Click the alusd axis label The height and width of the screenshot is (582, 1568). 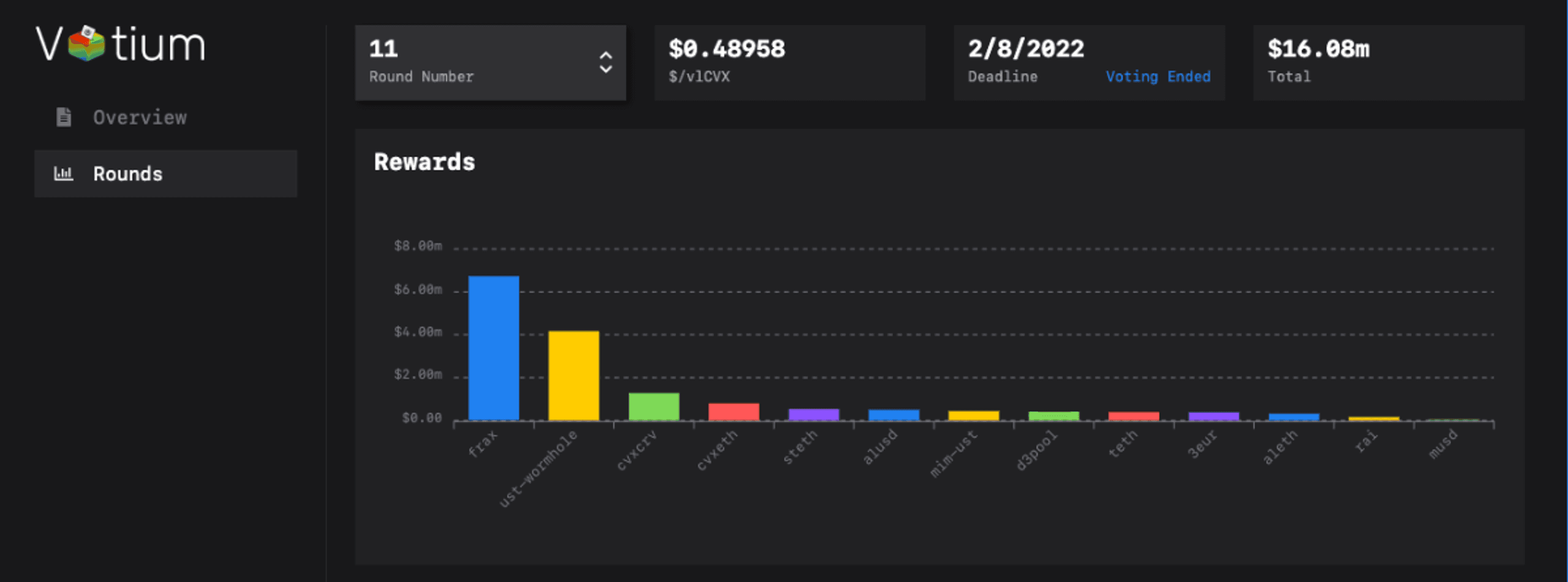880,447
